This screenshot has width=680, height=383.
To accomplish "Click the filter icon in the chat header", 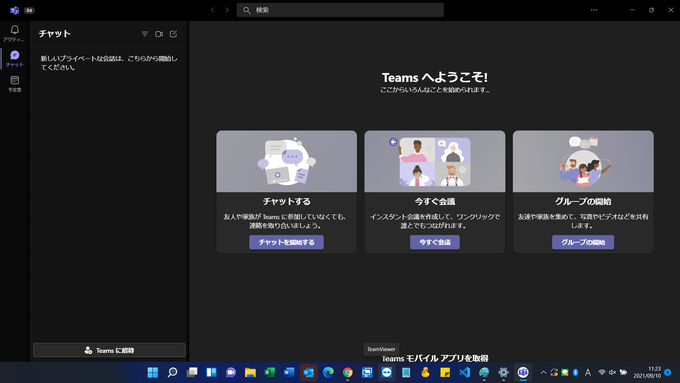I will 145,34.
